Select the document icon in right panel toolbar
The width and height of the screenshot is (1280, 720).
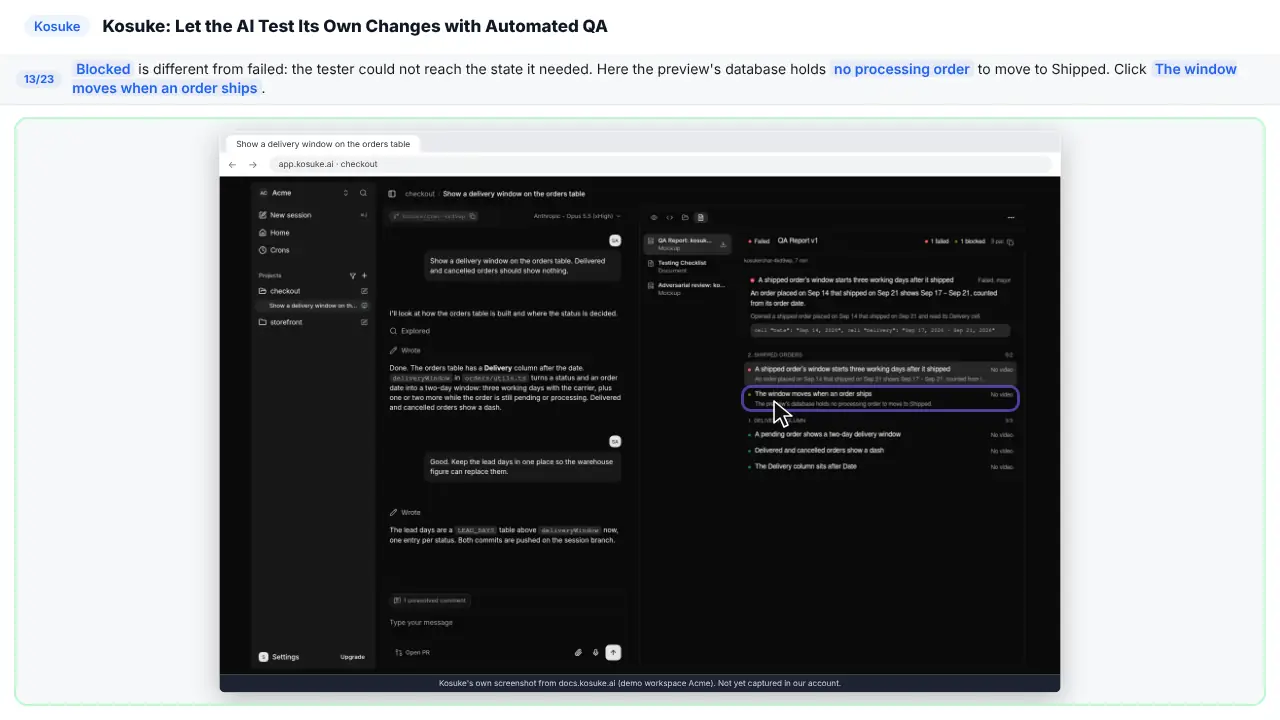pos(701,217)
